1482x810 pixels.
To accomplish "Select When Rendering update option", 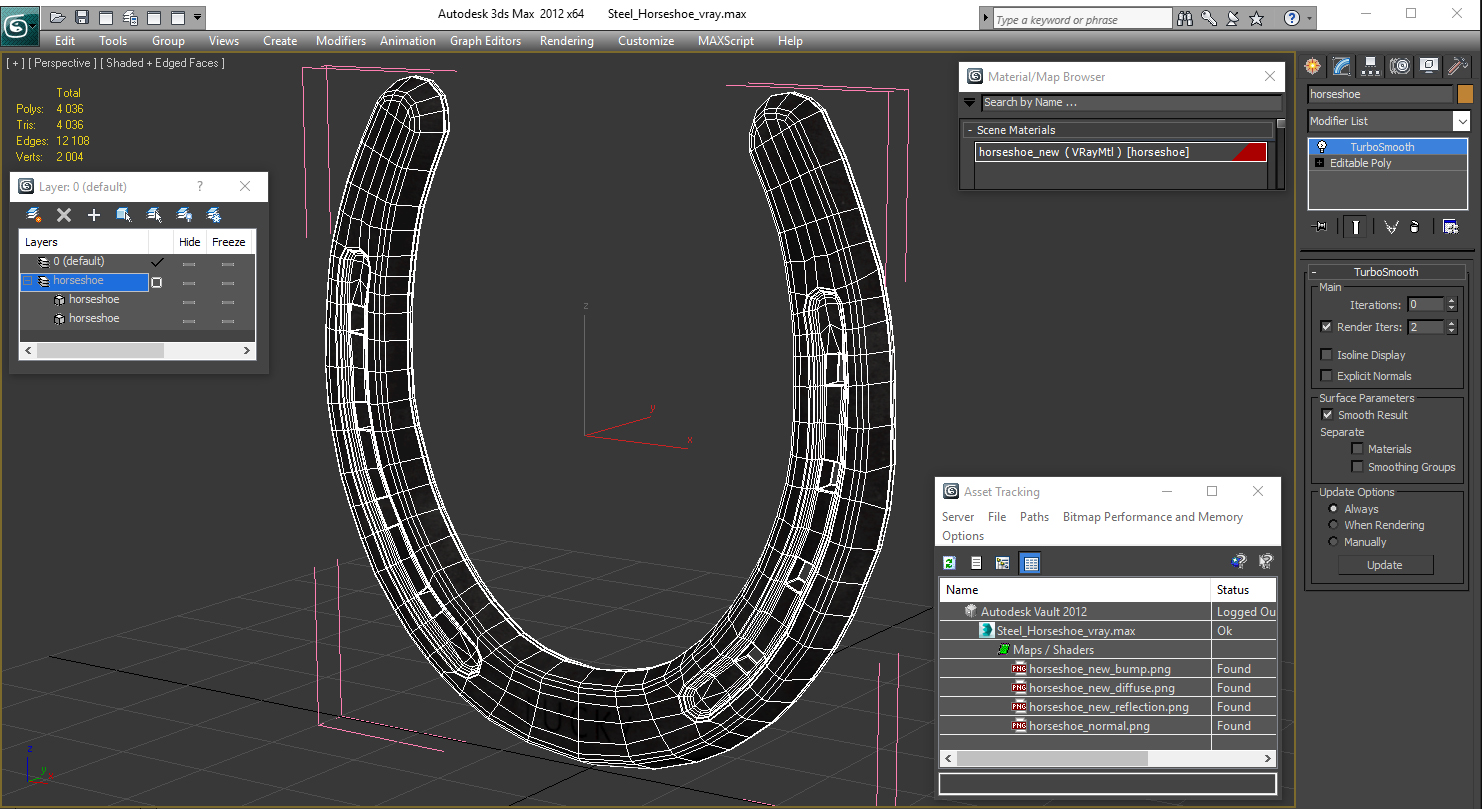I will point(1333,525).
